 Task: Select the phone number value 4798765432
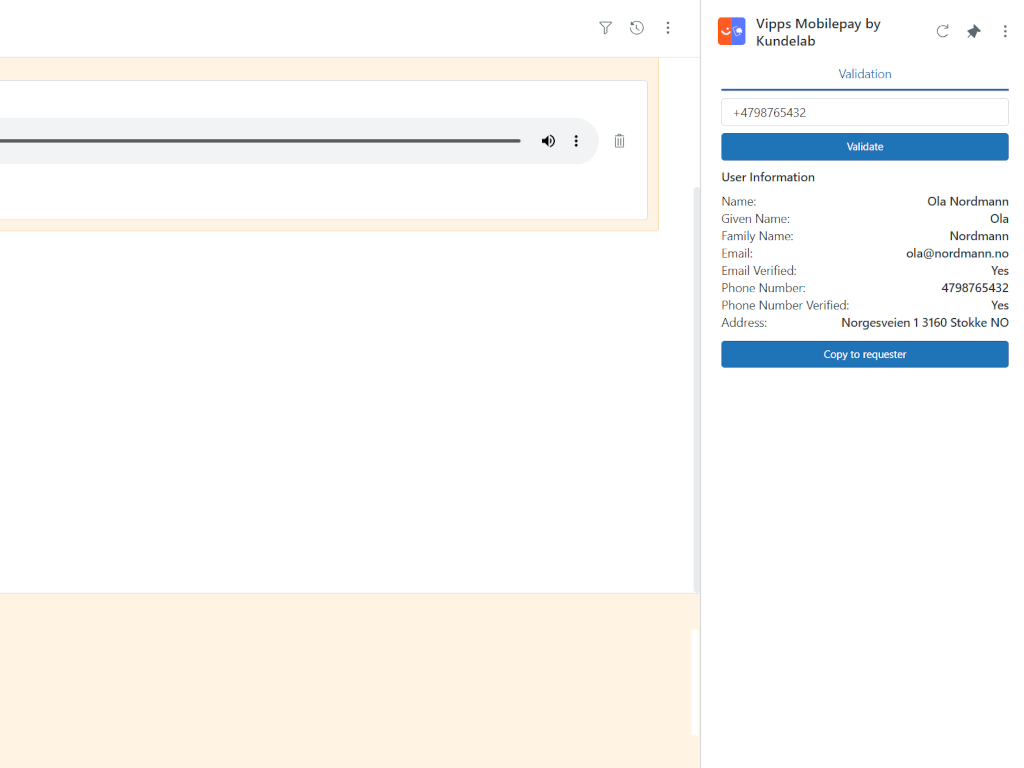974,288
